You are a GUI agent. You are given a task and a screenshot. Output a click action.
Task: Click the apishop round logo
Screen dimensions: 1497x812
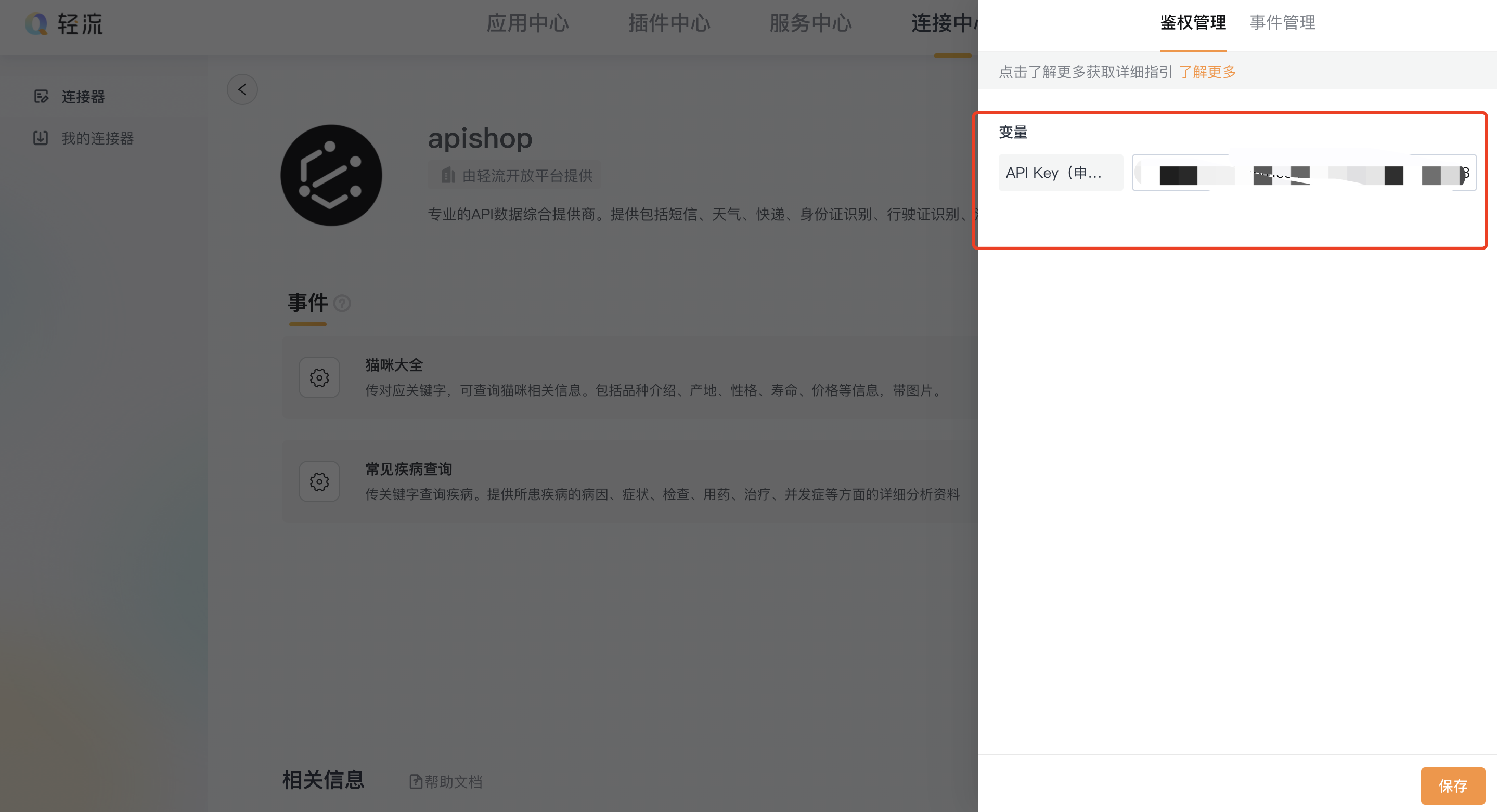click(331, 175)
